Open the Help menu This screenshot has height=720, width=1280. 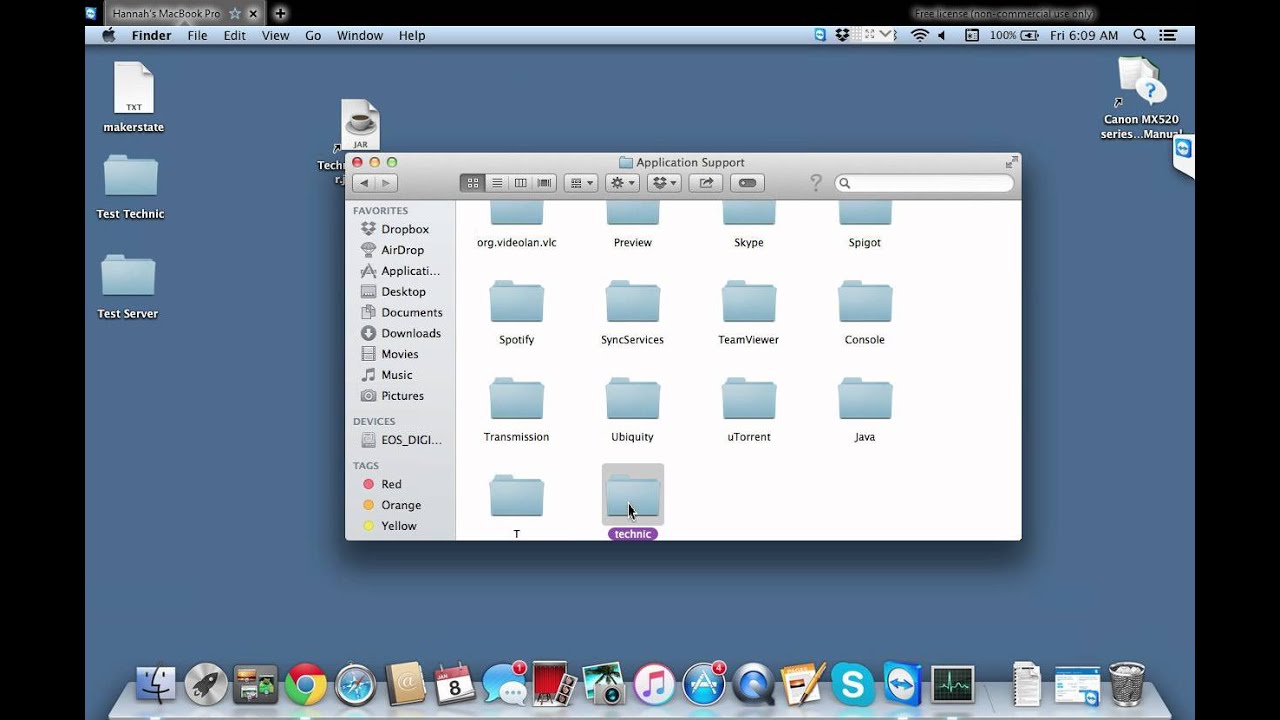click(412, 35)
